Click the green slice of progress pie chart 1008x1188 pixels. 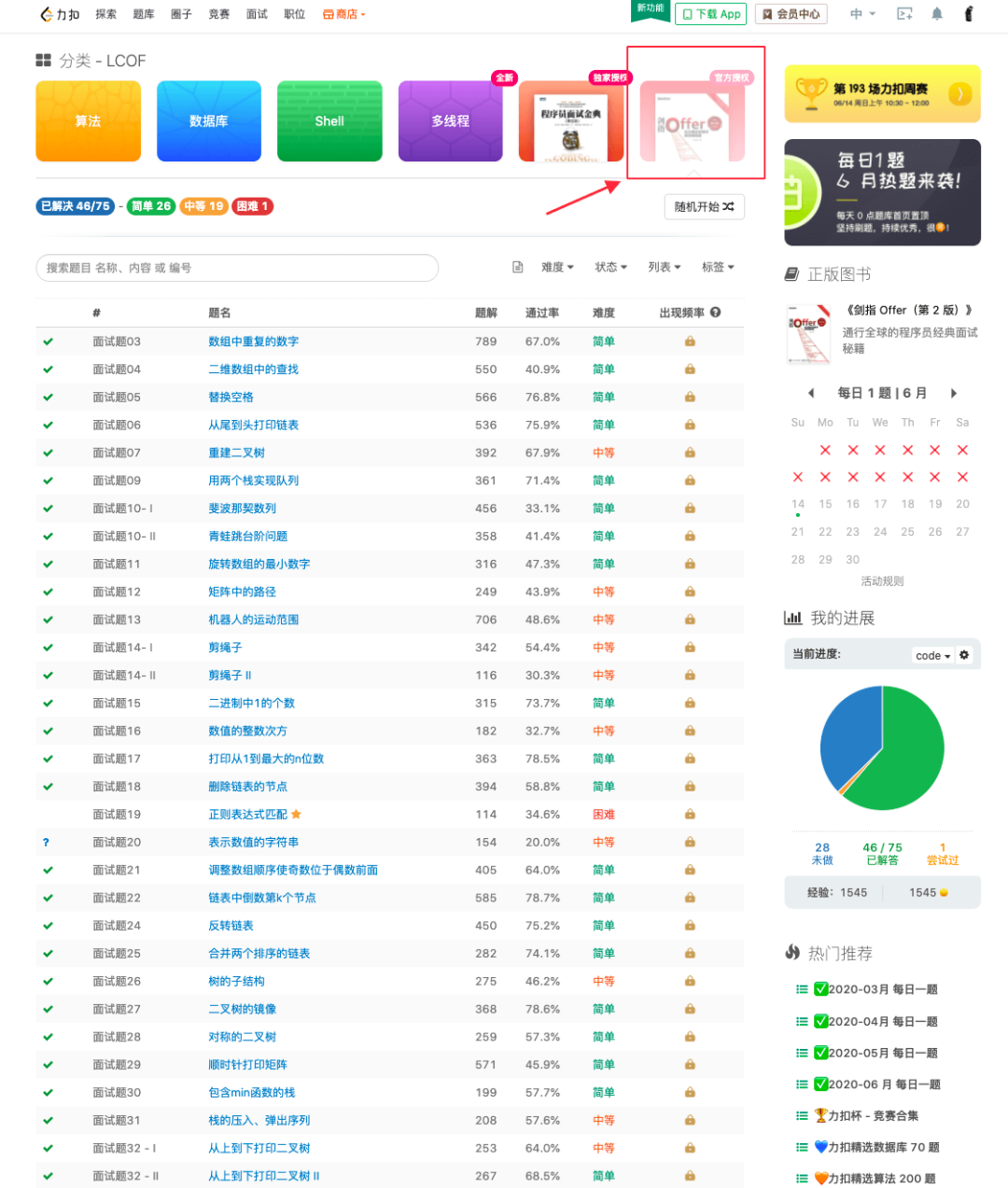(x=905, y=756)
